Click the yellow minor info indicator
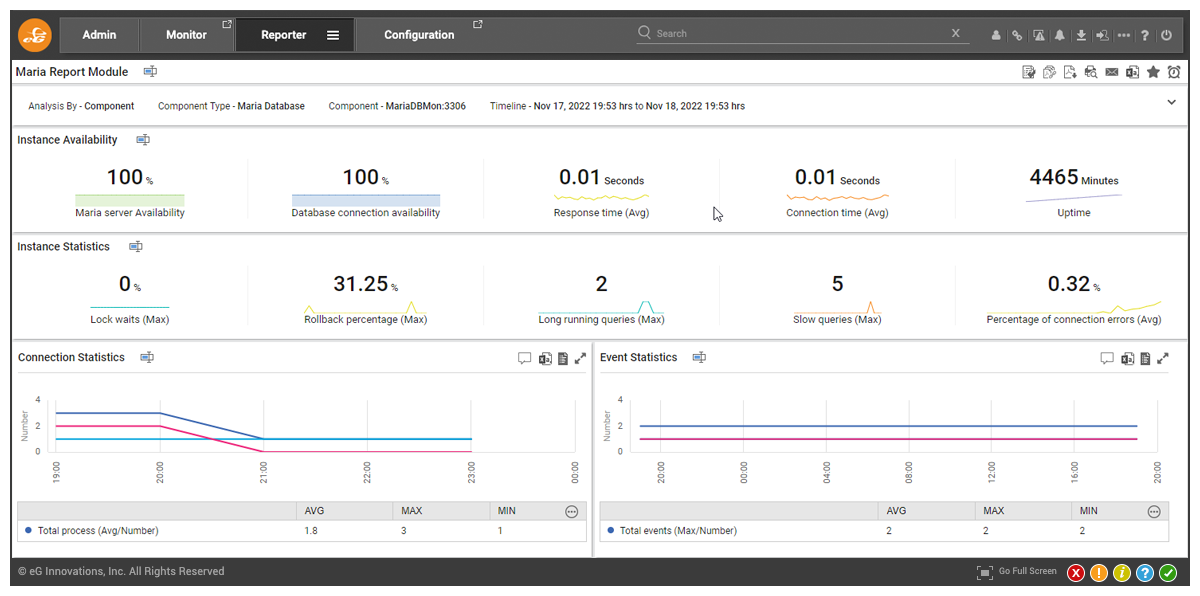The height and width of the screenshot is (596, 1200). (x=1122, y=573)
